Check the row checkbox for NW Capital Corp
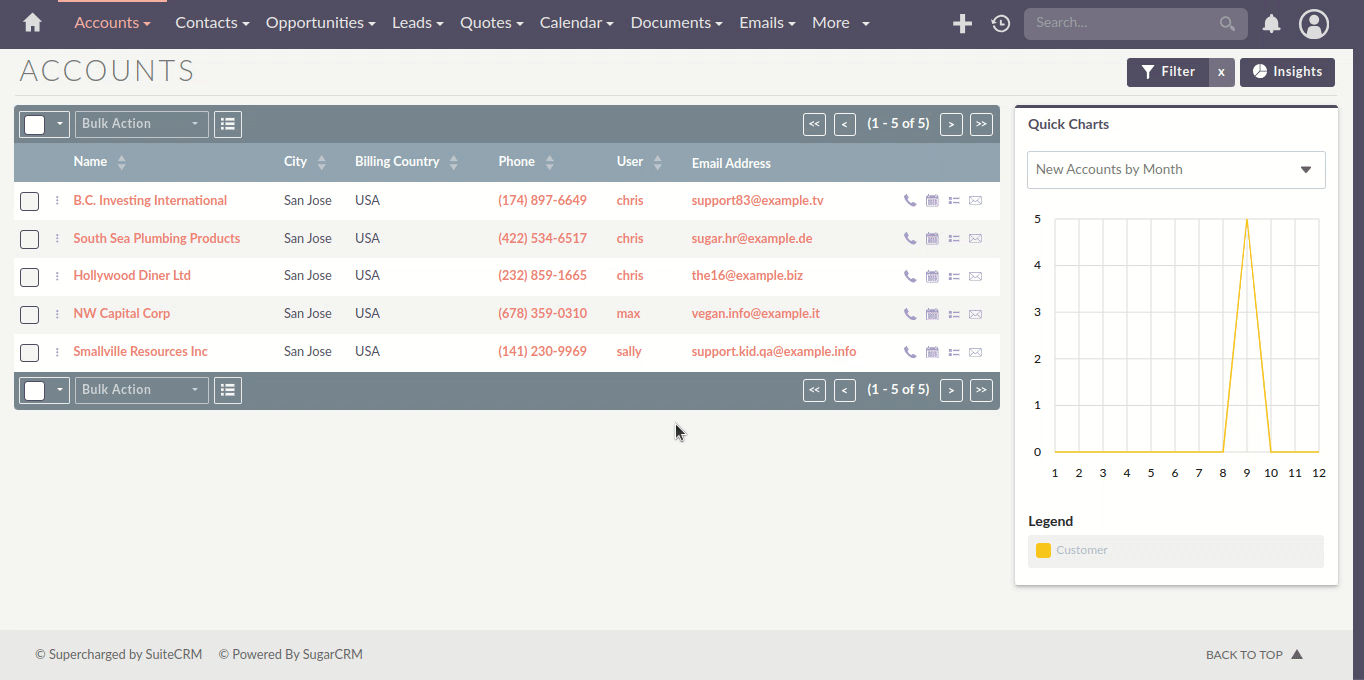 29,315
